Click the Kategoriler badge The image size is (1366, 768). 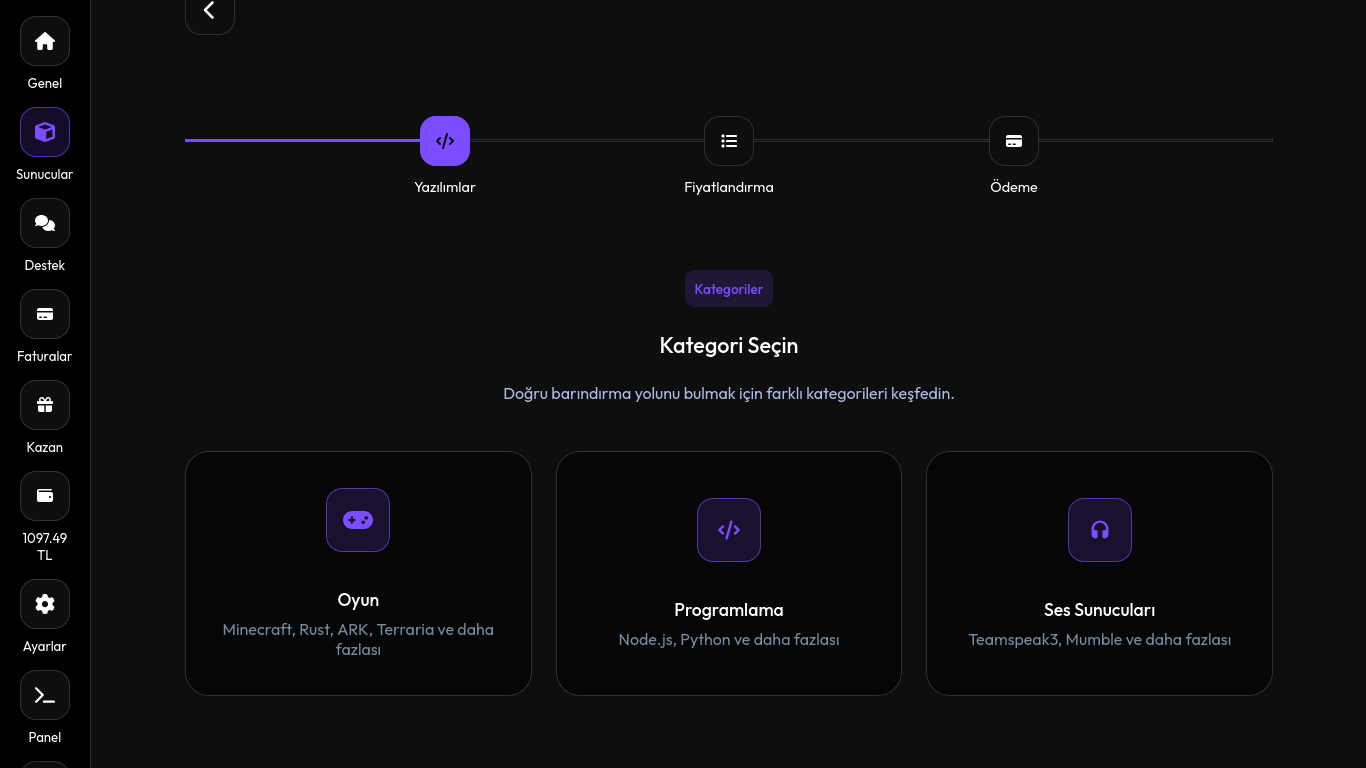click(x=729, y=289)
